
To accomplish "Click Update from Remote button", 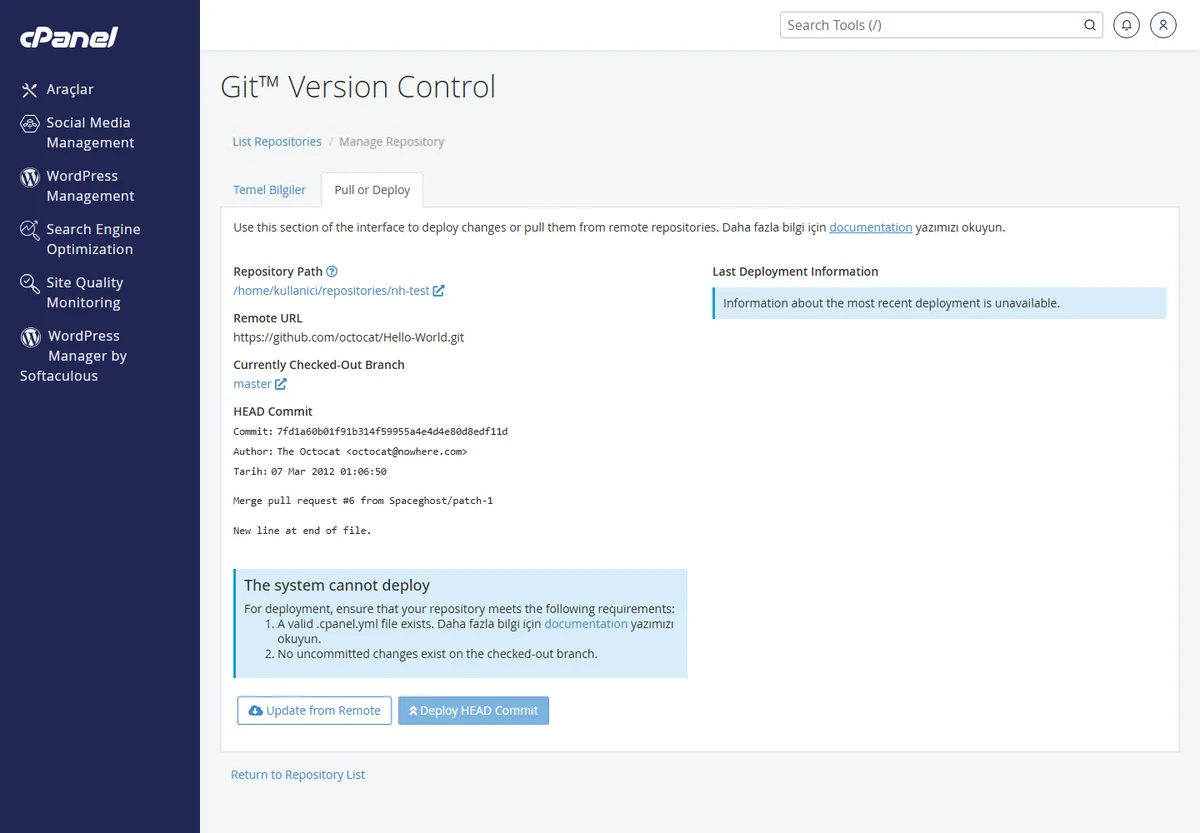I will (314, 710).
